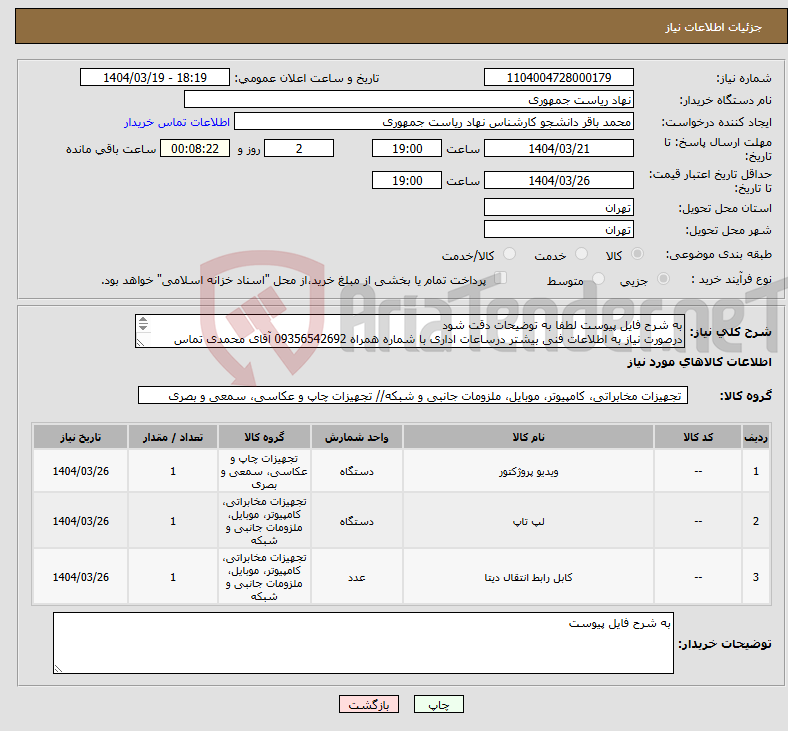Click the resize grip of توضیحات خریدار box
Viewport: 788px width, 731px height.
point(58,669)
